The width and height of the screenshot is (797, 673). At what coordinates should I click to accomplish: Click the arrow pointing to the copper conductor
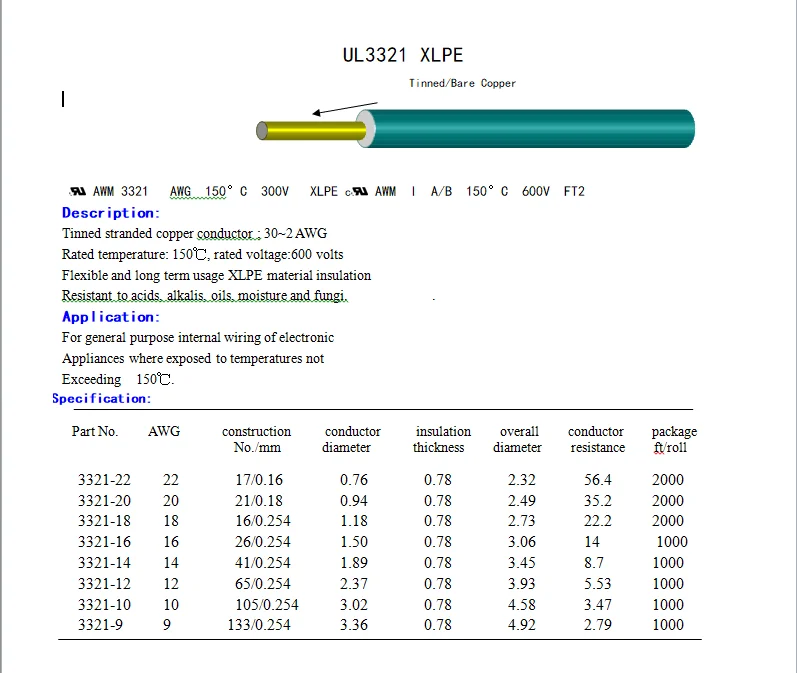pos(345,108)
